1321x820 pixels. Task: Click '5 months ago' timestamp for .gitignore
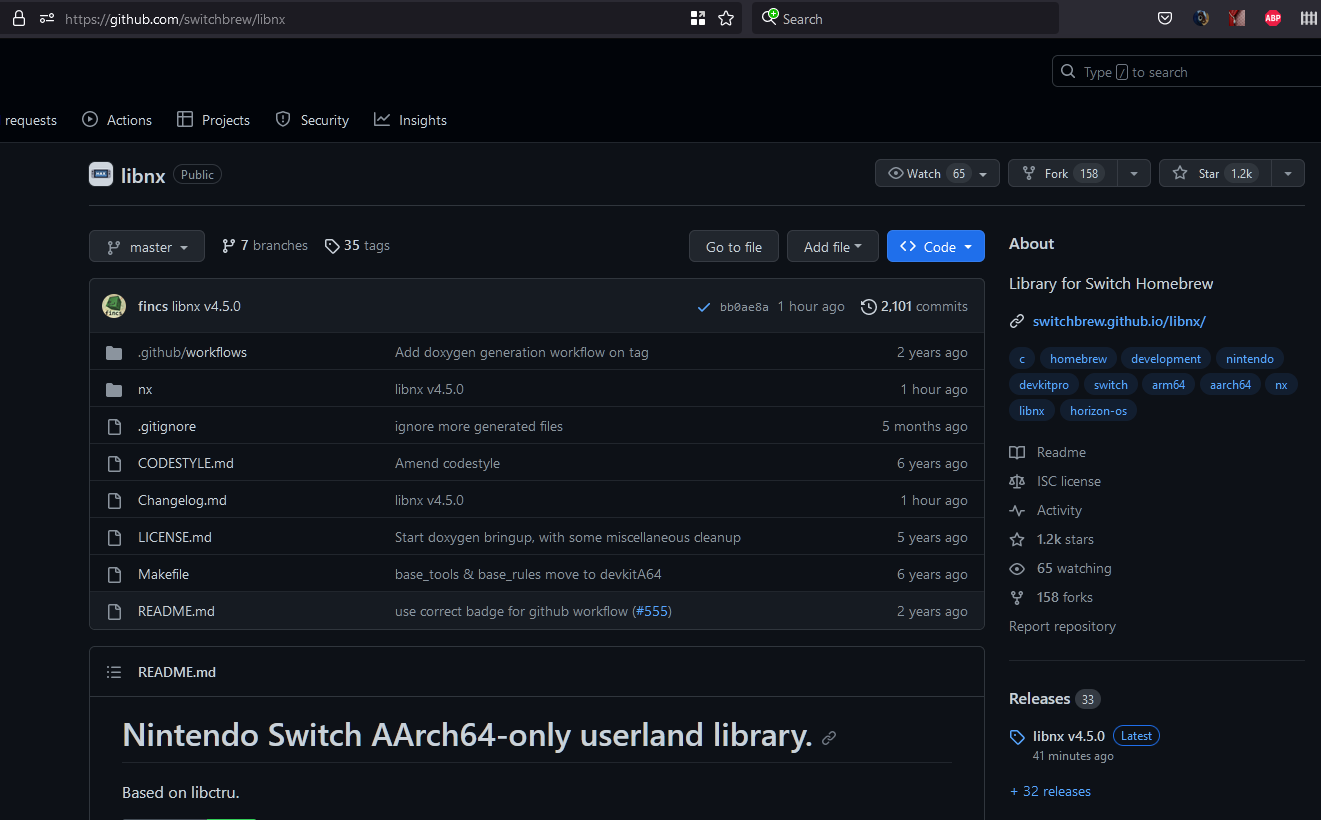[x=925, y=426]
